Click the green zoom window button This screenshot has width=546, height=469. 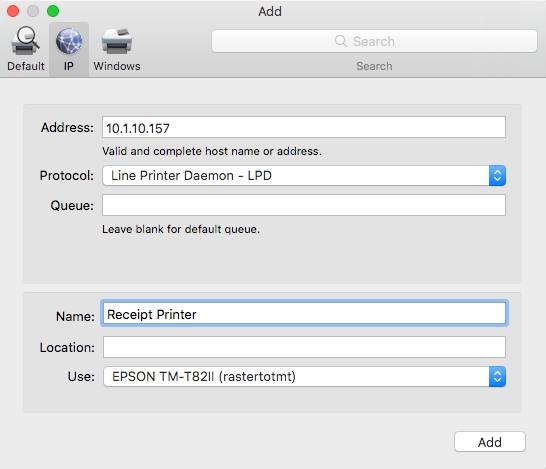53,11
